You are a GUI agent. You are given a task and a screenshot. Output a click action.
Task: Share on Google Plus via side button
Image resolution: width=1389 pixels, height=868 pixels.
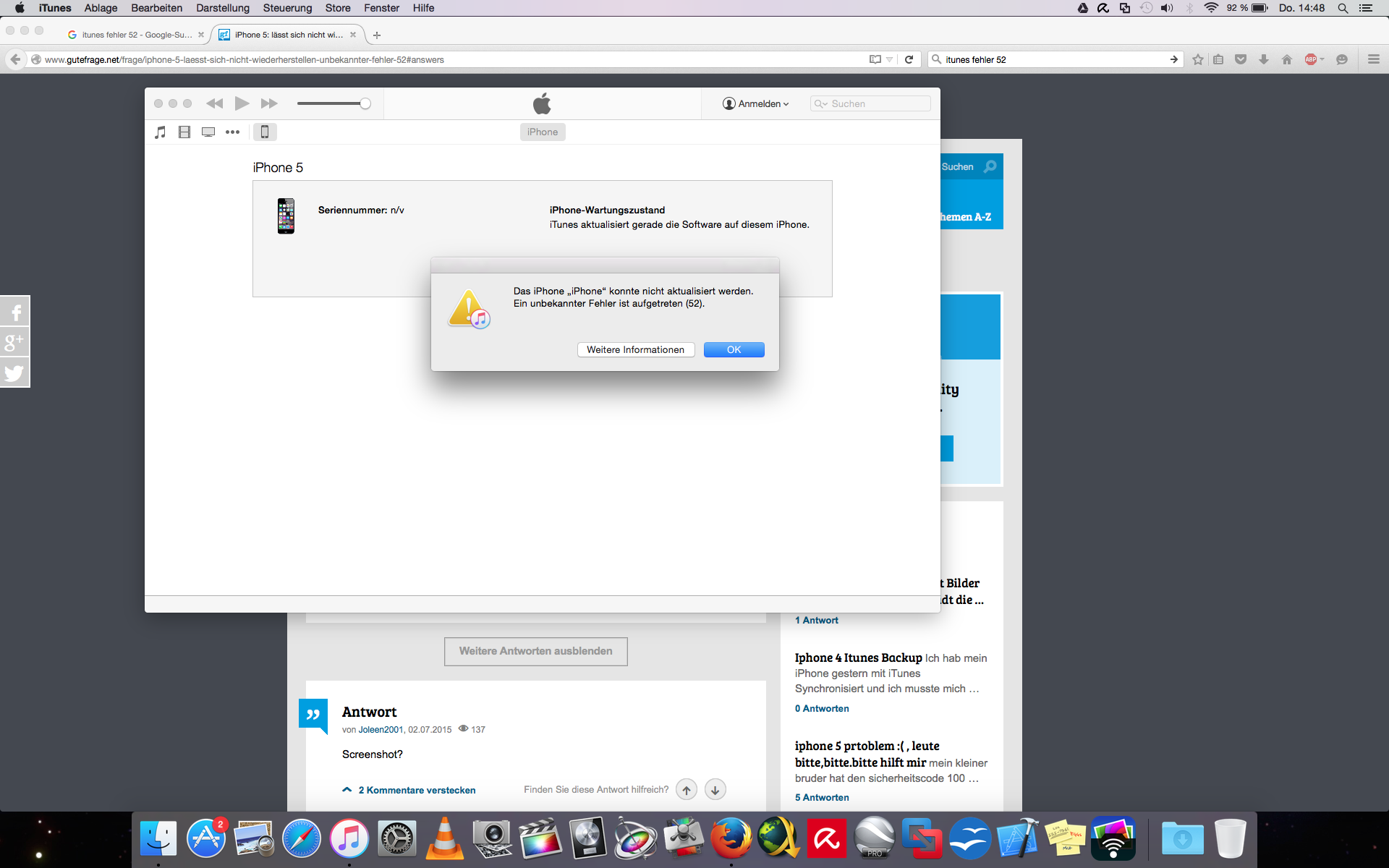point(14,341)
